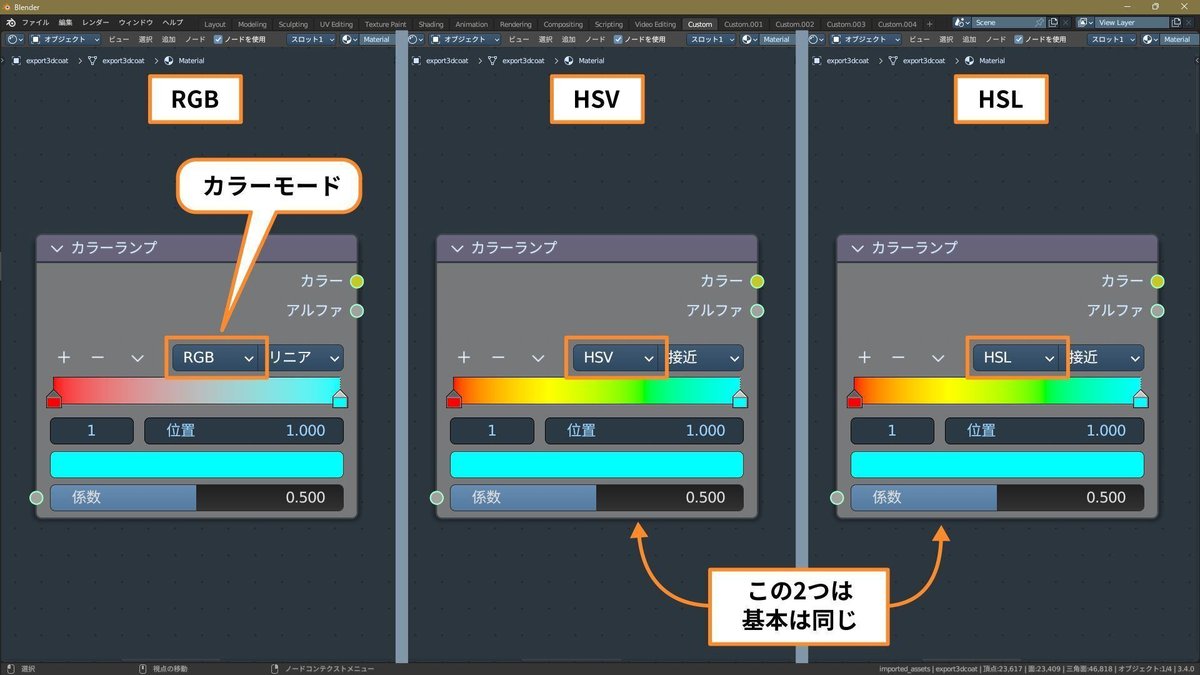1200x675 pixels.
Task: Add a new view layer with the copy icon
Action: (1178, 22)
